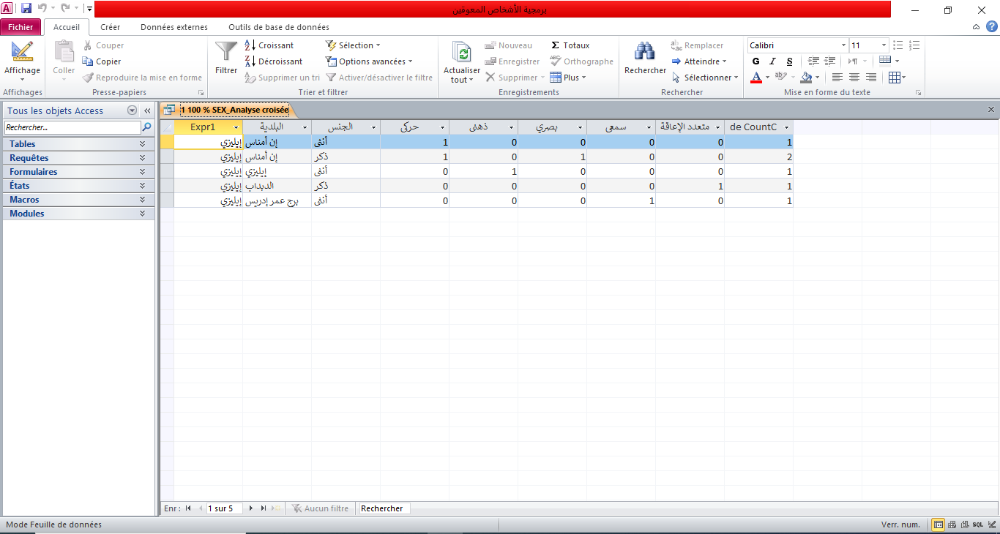Expand the Macros group
This screenshot has width=1000, height=534.
[x=78, y=200]
